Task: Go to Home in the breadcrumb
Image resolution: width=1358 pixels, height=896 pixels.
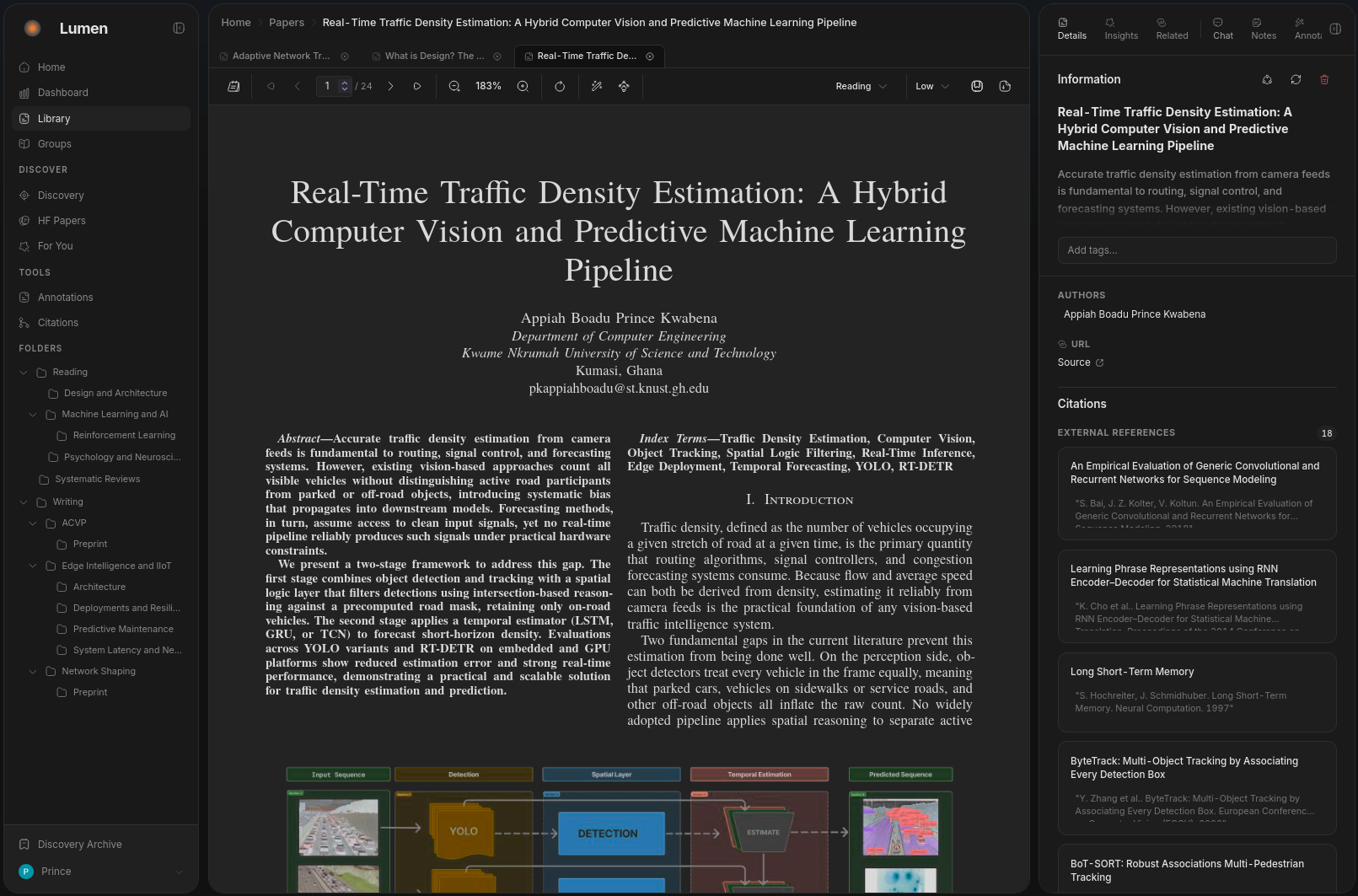Action: pos(236,23)
